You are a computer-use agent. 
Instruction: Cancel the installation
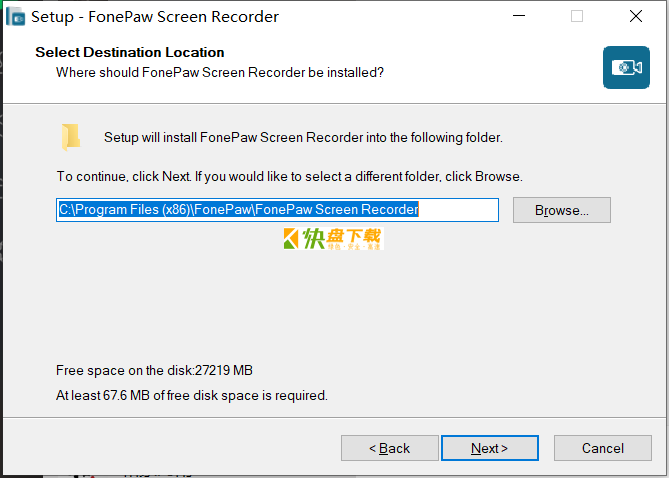pyautogui.click(x=602, y=448)
